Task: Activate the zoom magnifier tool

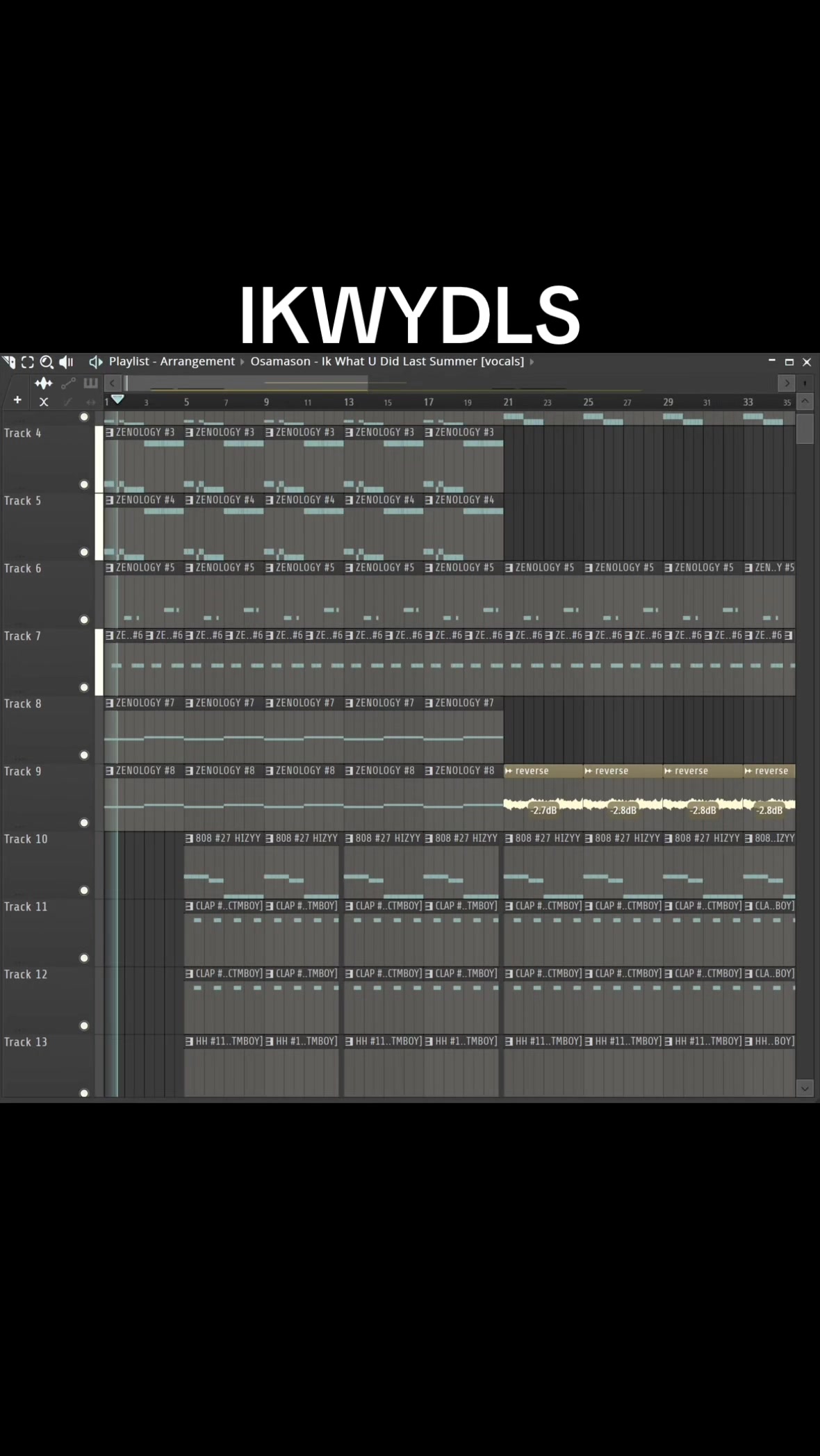Action: (47, 361)
